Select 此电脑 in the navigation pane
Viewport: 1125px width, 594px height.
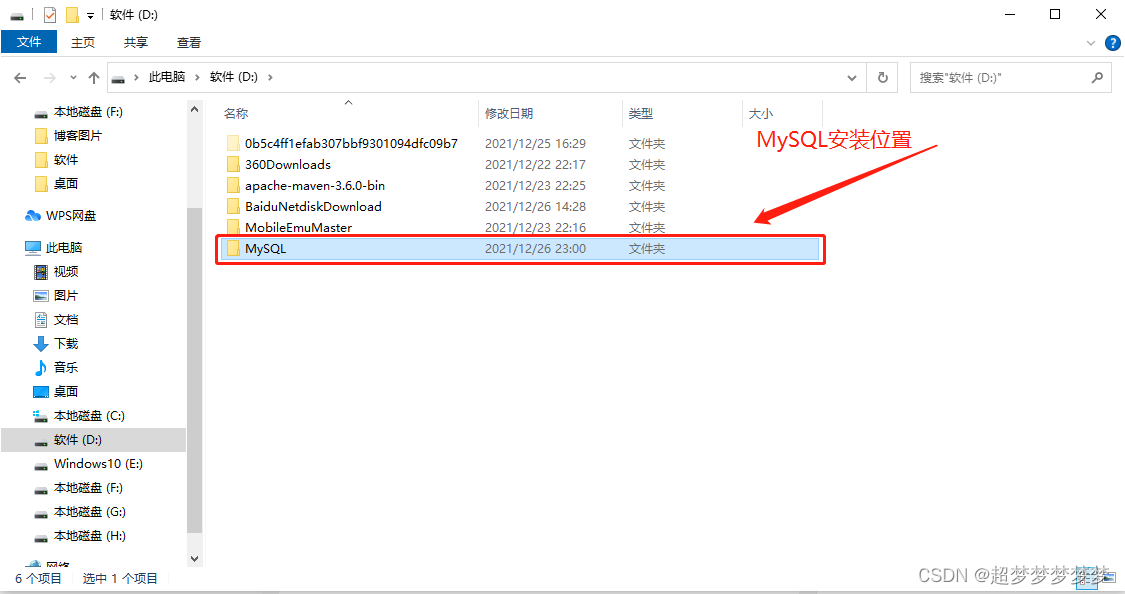point(64,248)
